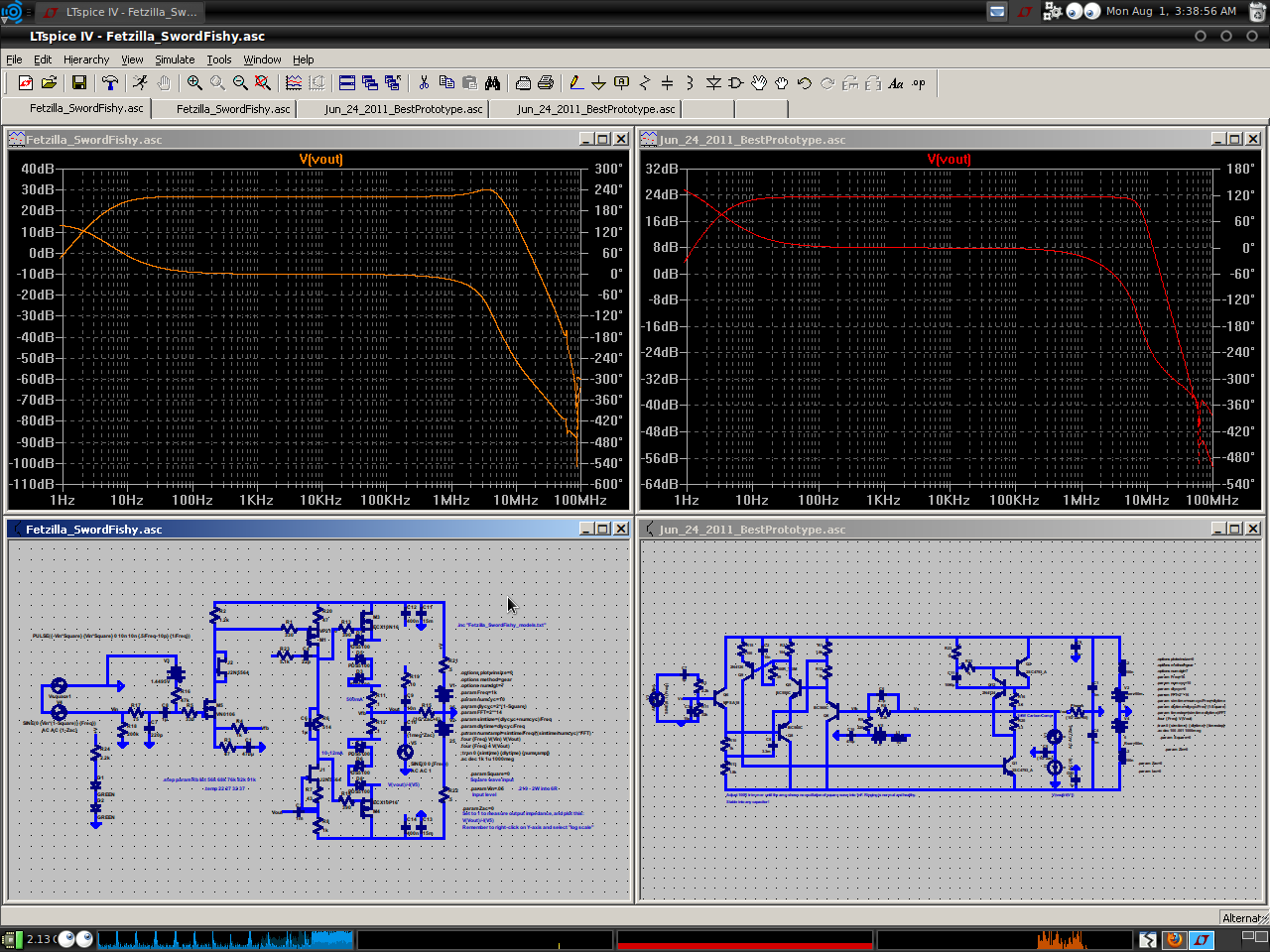Open the Control Panel hammer icon

110,83
